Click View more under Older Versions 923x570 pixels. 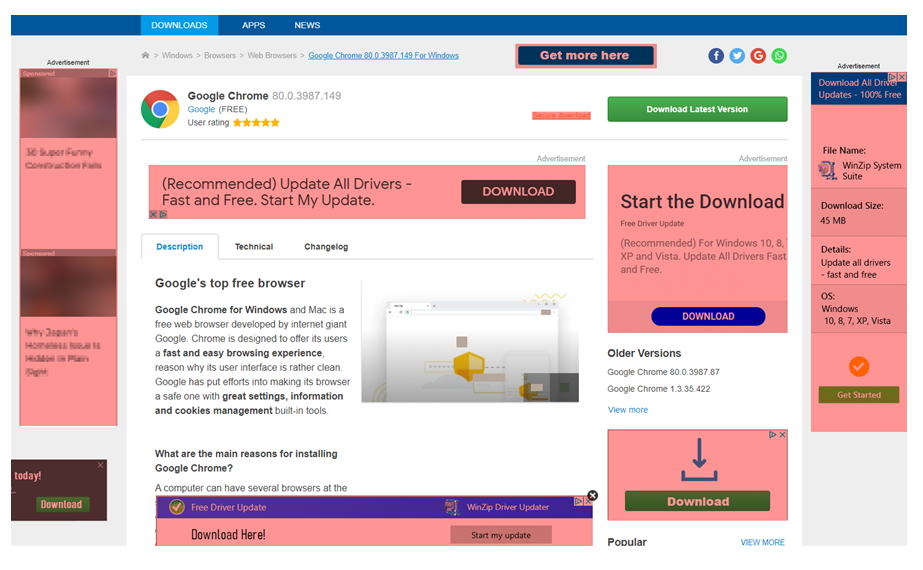[627, 410]
